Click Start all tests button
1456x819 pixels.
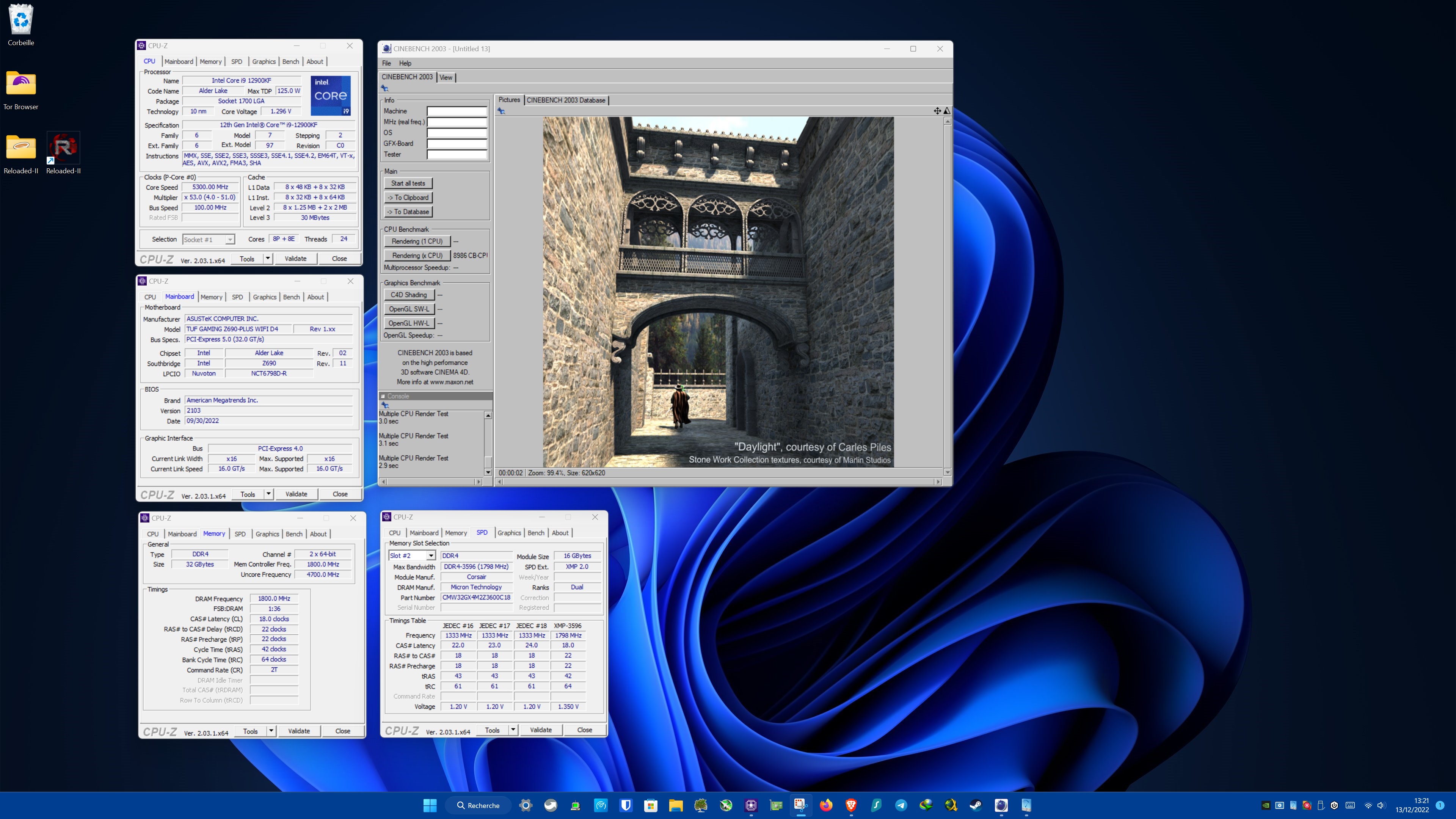(408, 183)
